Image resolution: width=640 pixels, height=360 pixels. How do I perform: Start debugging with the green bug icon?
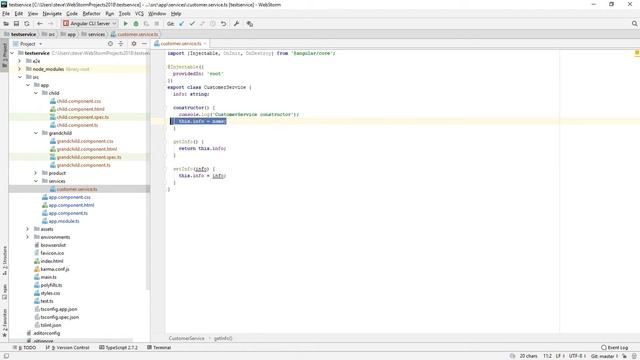pyautogui.click(x=136, y=24)
